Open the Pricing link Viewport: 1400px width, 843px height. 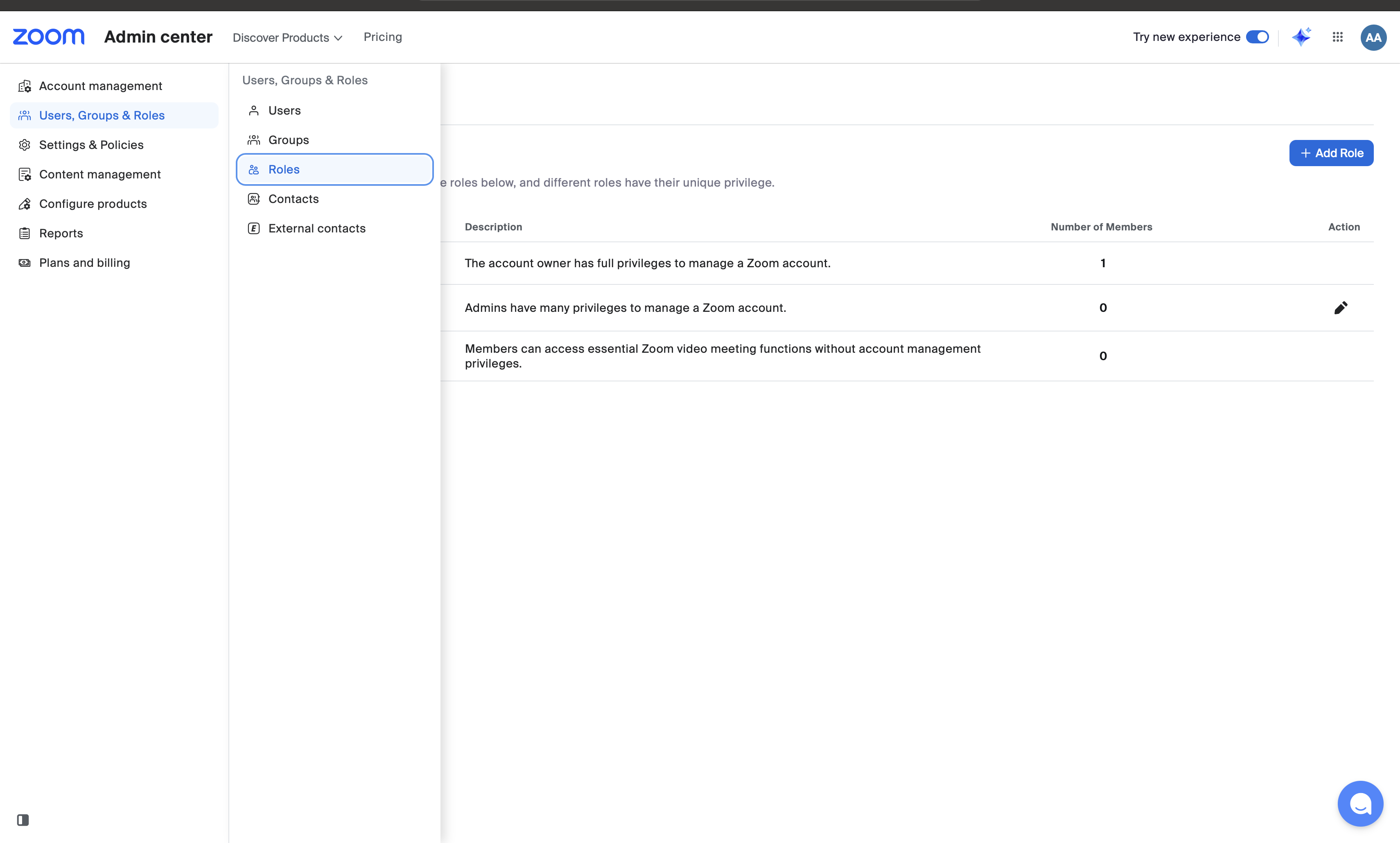pyautogui.click(x=382, y=37)
